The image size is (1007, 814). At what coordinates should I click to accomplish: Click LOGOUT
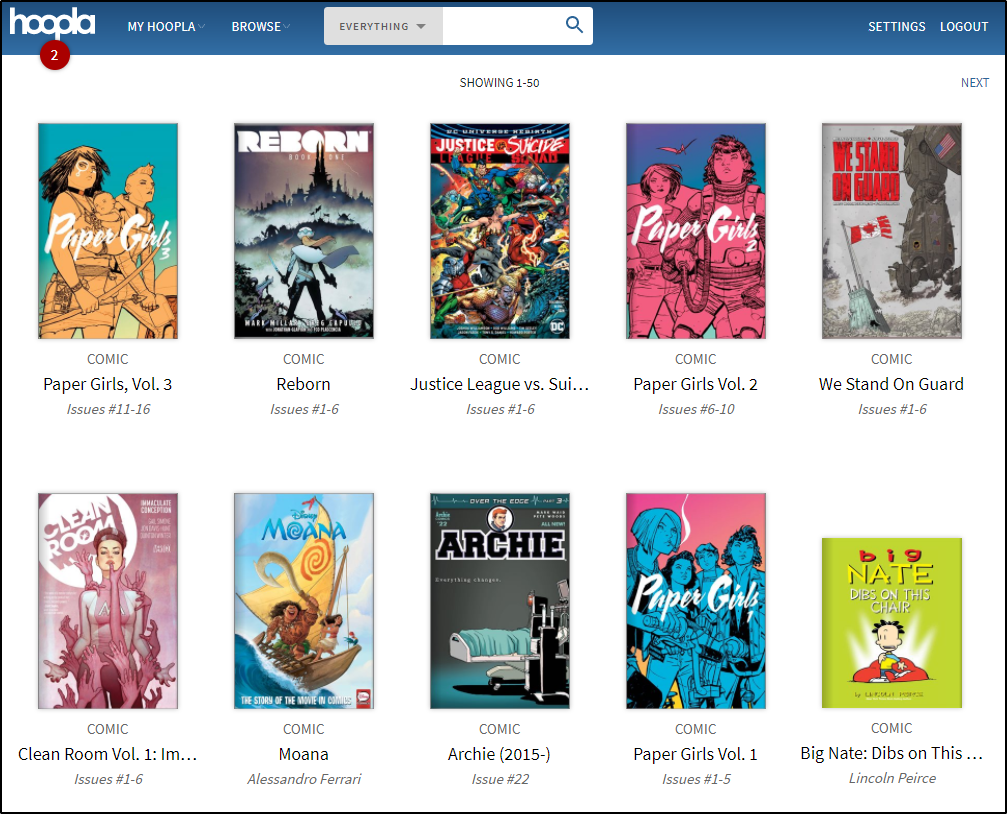(x=964, y=26)
